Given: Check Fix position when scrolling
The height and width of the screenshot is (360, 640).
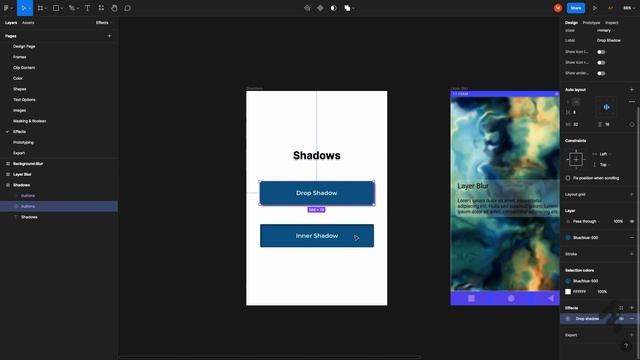Looking at the screenshot, I should [568, 178].
